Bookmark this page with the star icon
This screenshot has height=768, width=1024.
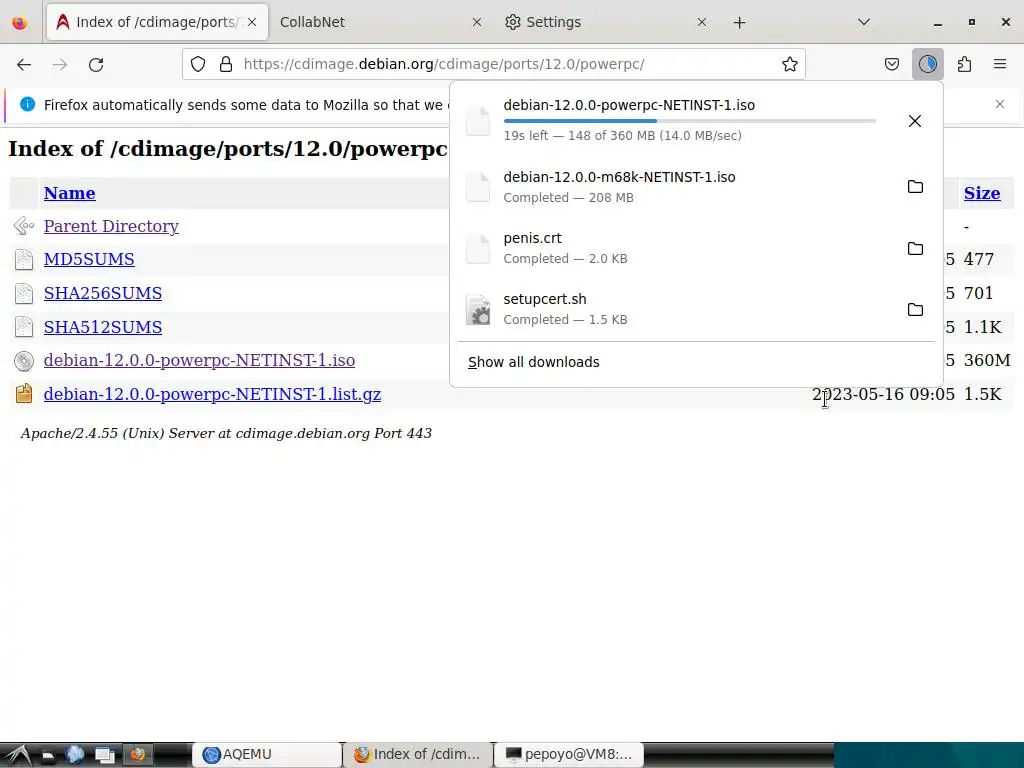[790, 64]
